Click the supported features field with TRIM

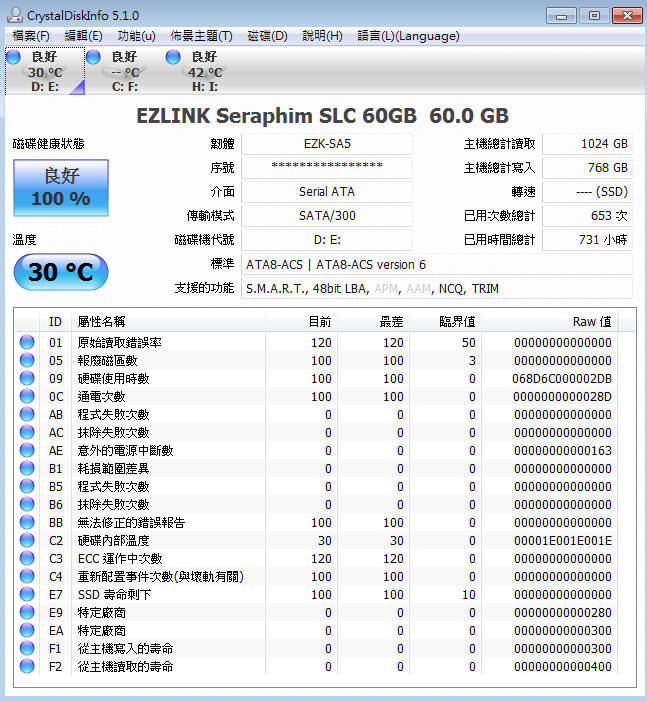437,289
